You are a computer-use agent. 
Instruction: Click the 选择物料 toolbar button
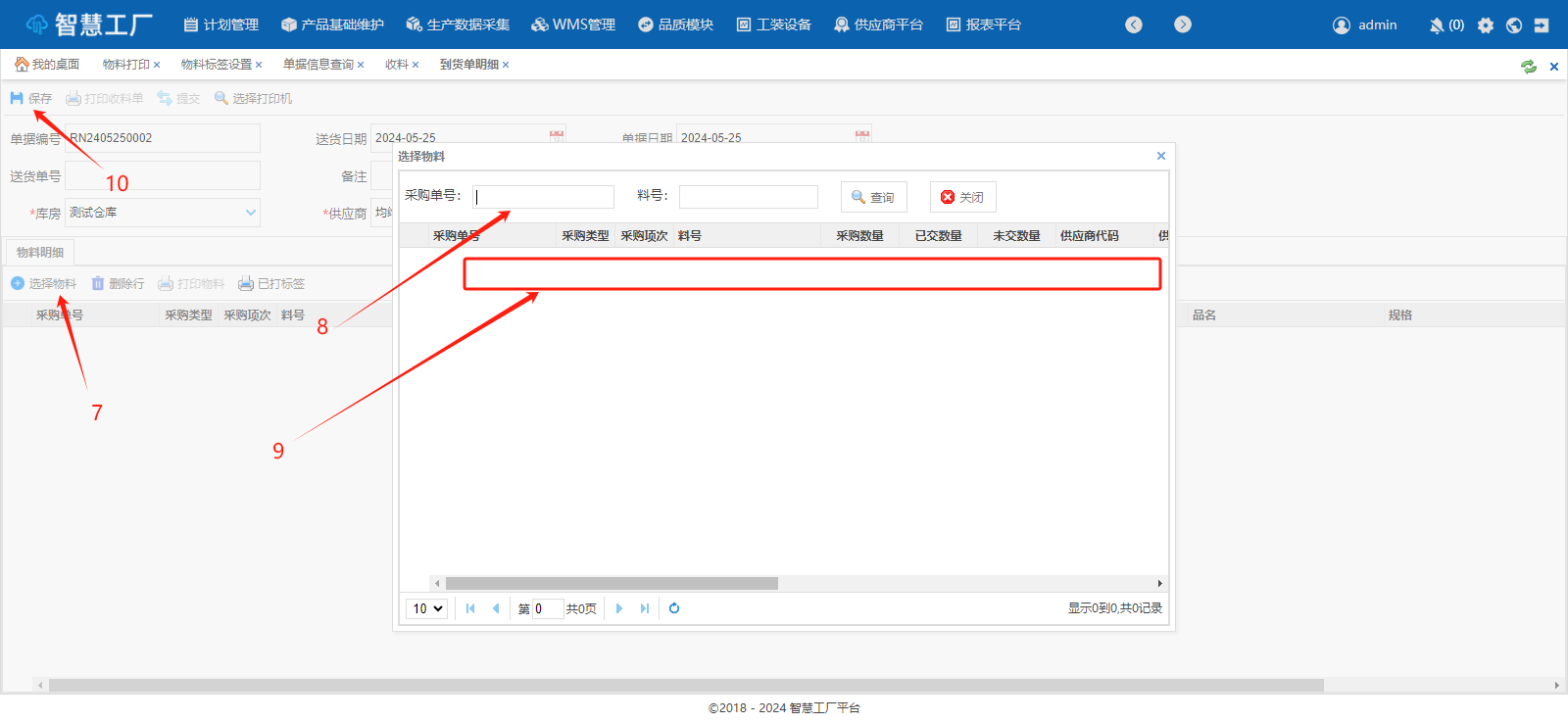[44, 283]
